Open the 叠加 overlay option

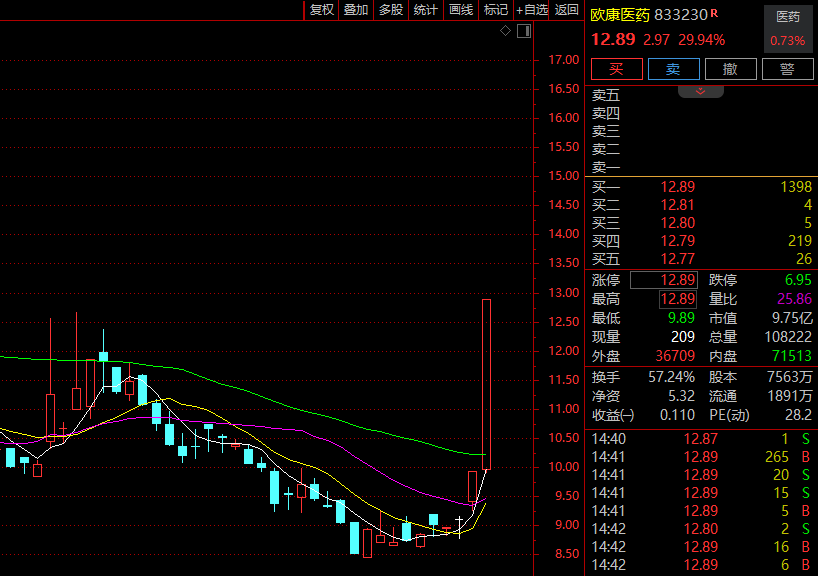coord(355,10)
